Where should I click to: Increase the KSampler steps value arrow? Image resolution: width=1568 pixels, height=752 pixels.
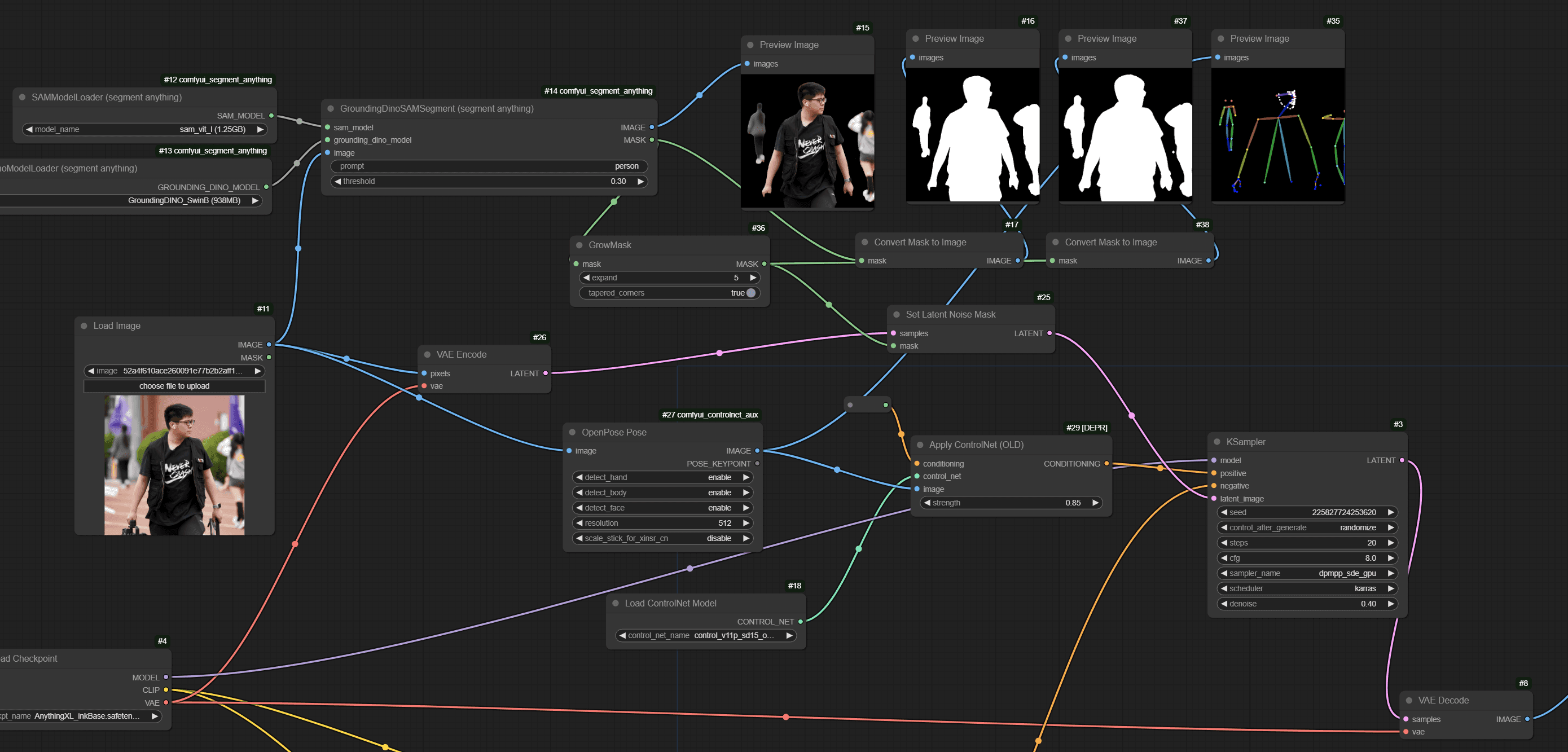click(1390, 543)
